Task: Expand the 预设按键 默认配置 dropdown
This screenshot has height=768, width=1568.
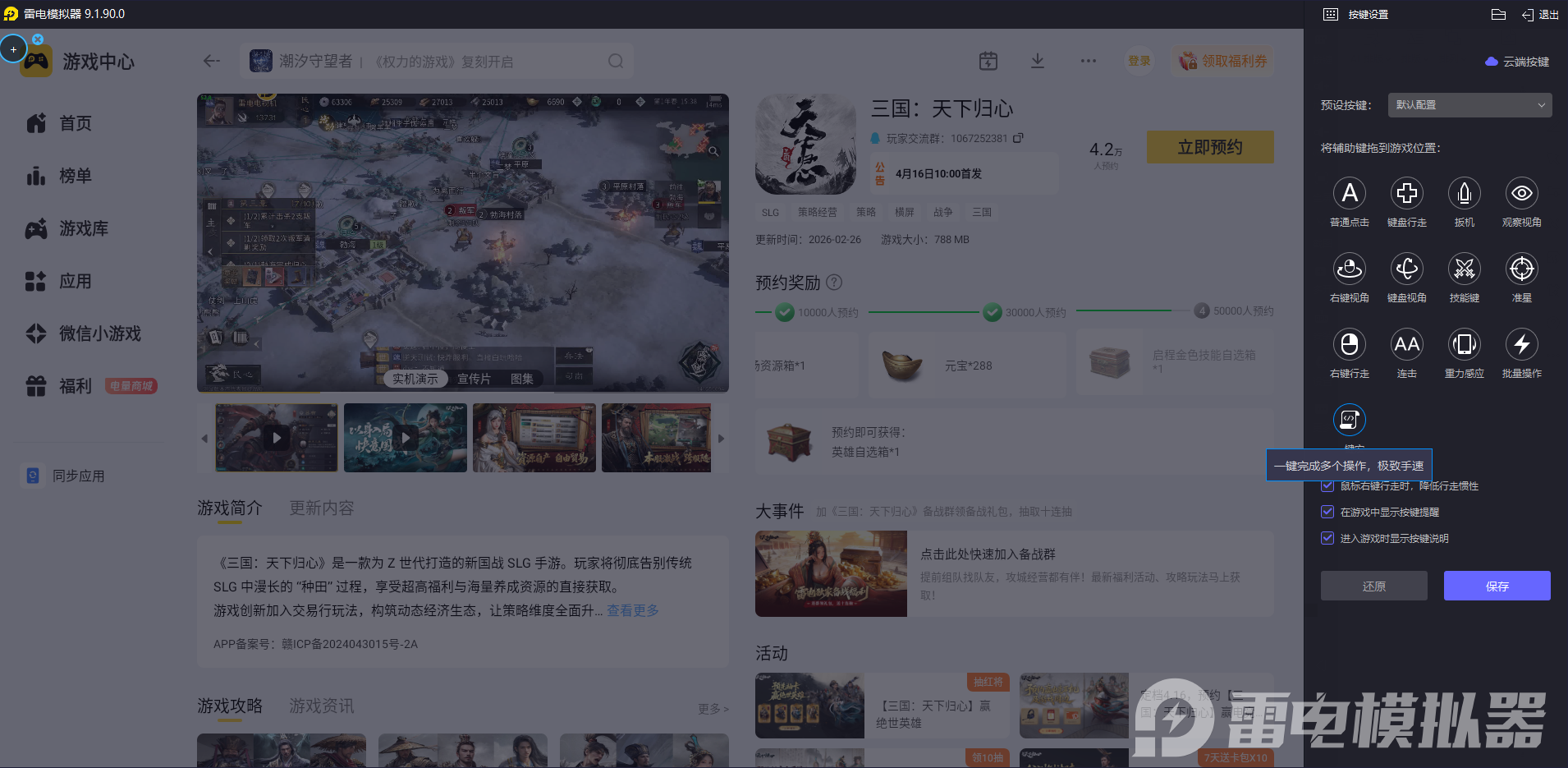Action: tap(1469, 105)
